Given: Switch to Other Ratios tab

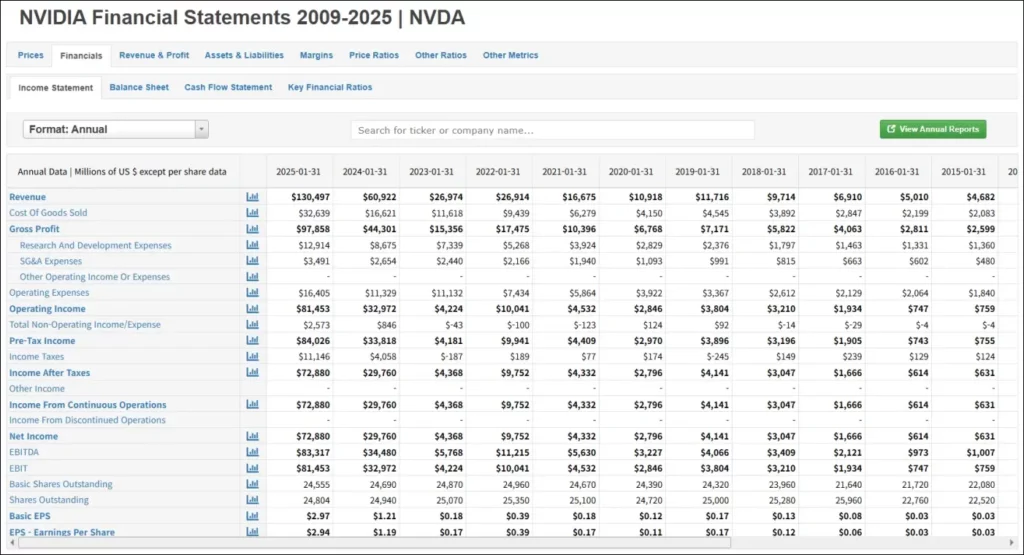Looking at the screenshot, I should point(441,56).
